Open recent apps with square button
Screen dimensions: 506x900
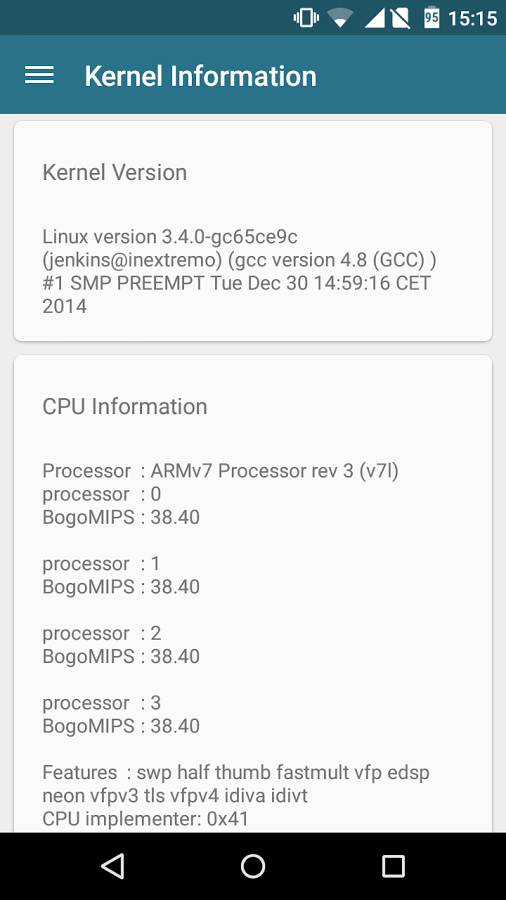point(394,866)
